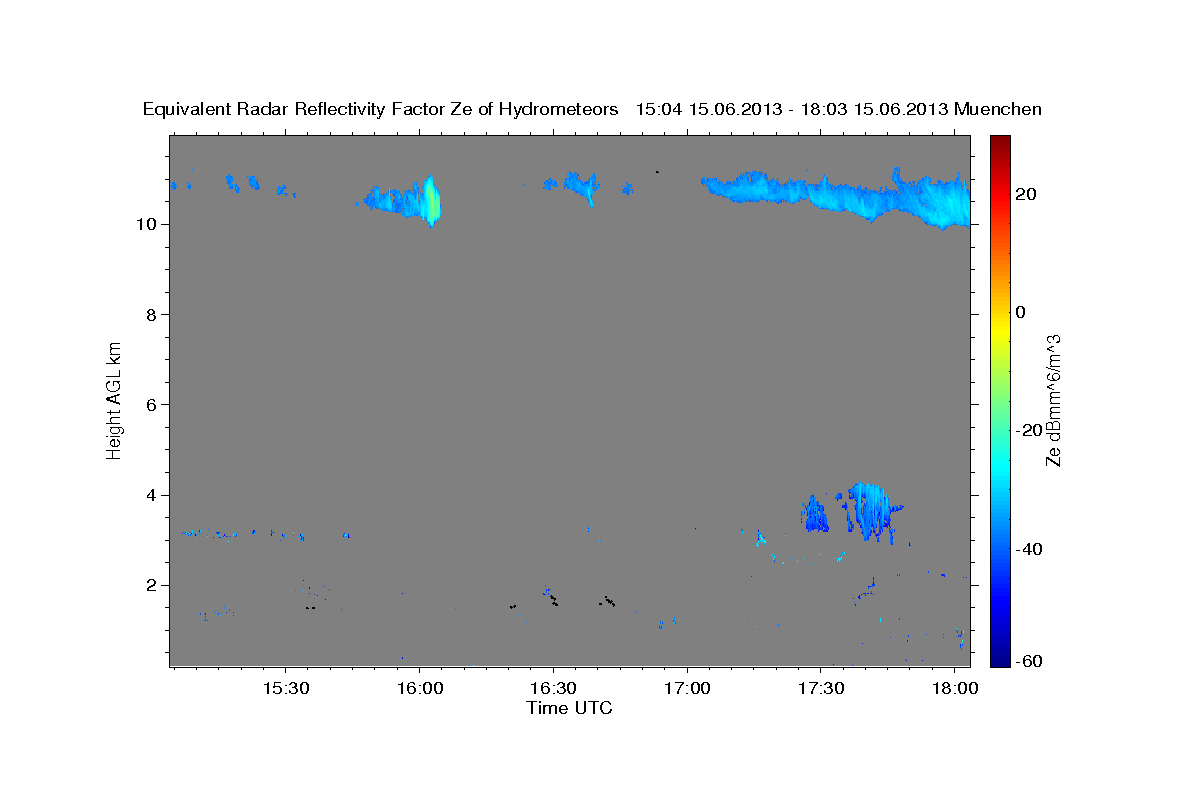This screenshot has width=1200, height=800.
Task: Click the 'Ze dBmm^6/m^3' colorbar label
Action: (1053, 401)
